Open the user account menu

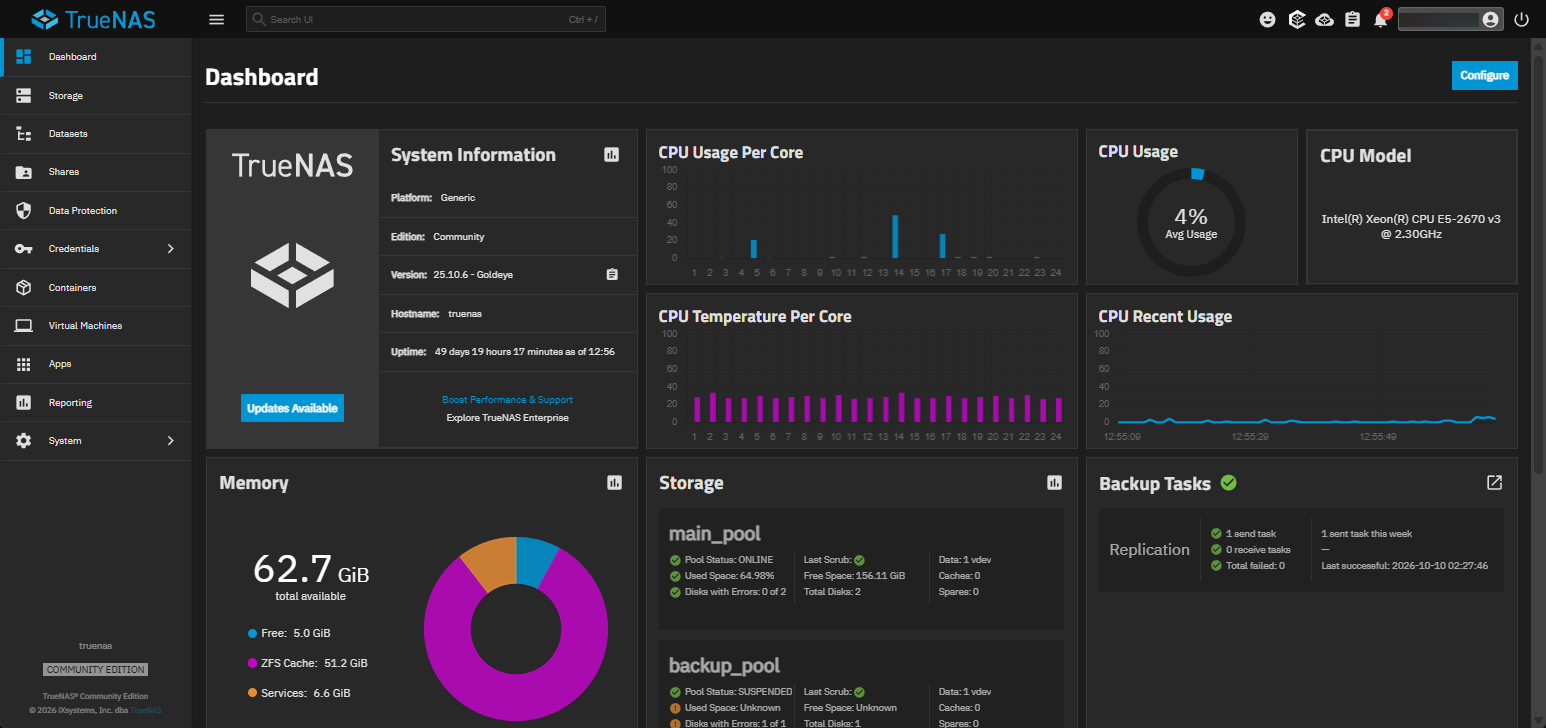click(x=1450, y=19)
